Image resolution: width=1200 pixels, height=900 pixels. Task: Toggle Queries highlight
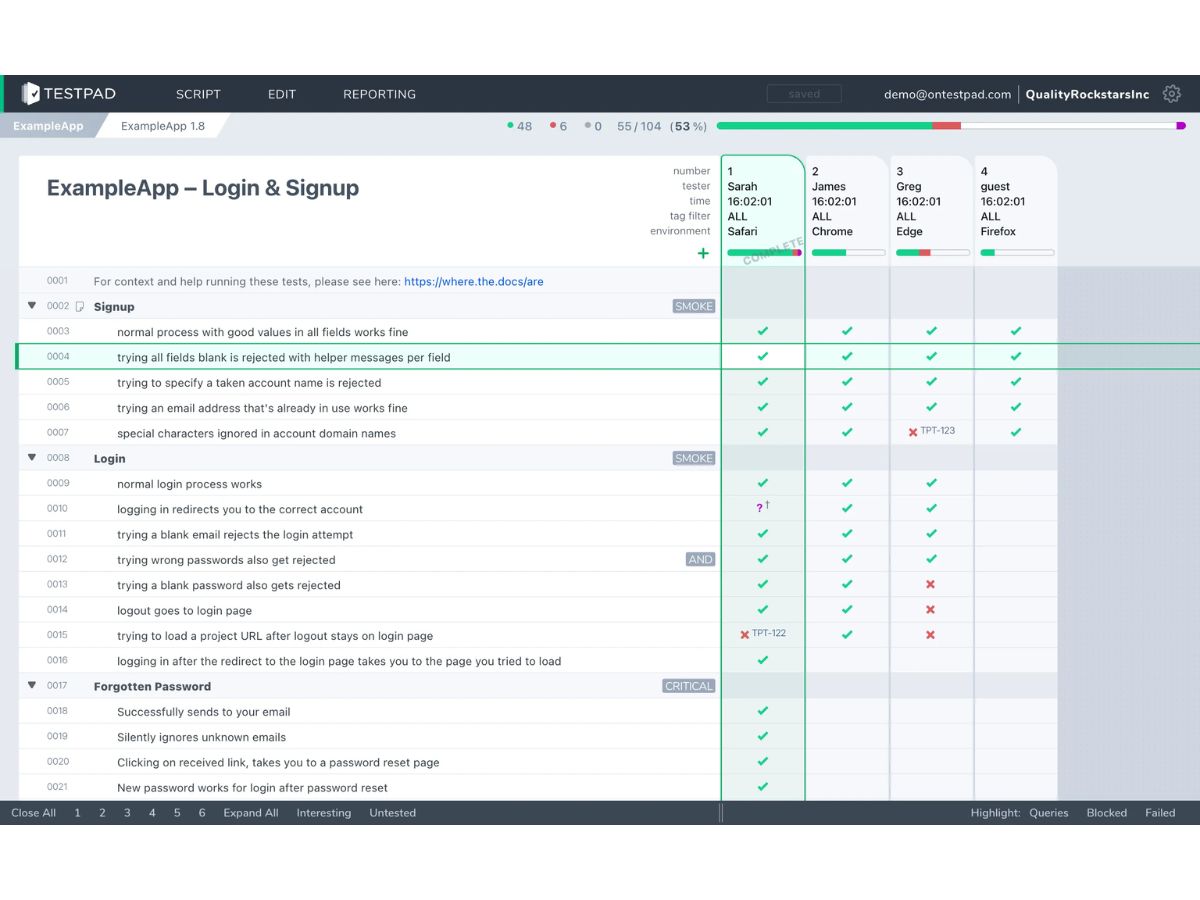coord(1049,813)
